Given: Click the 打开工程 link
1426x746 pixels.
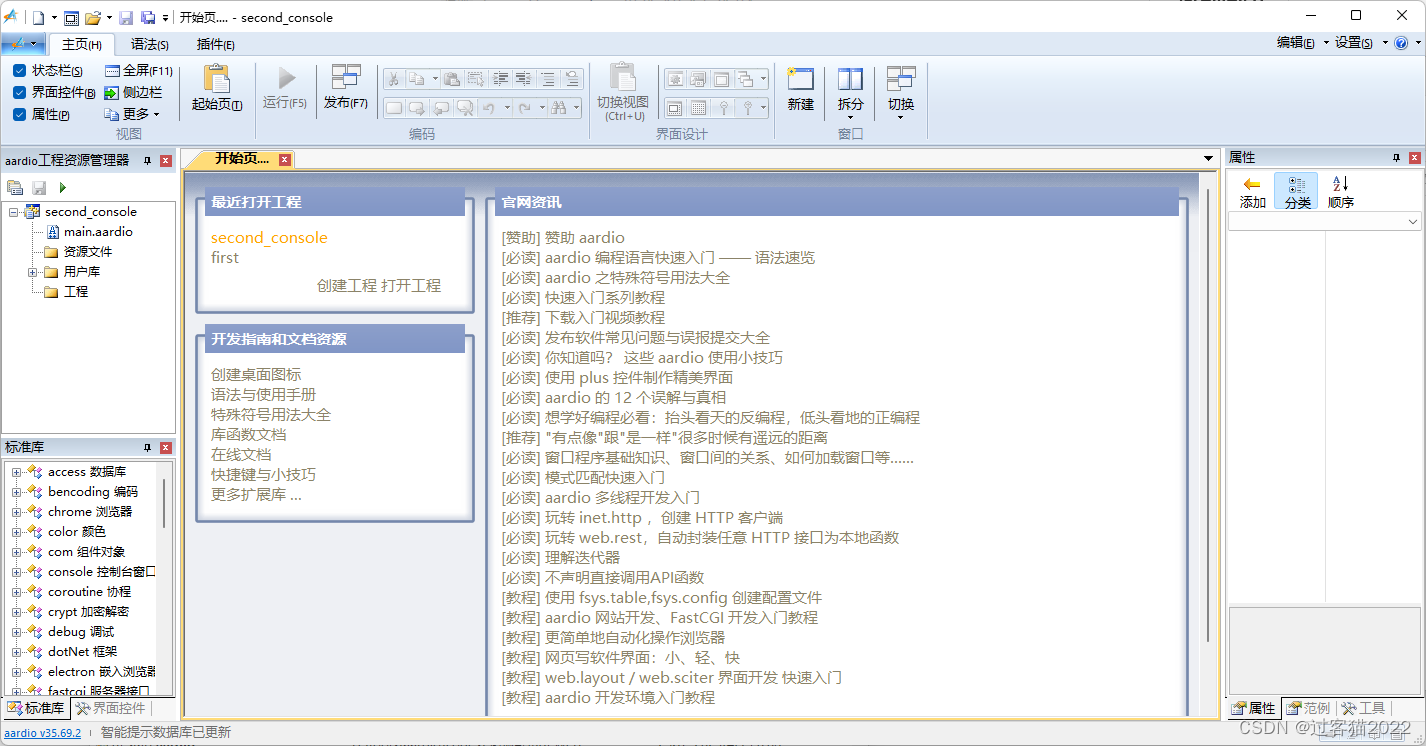Looking at the screenshot, I should 411,285.
